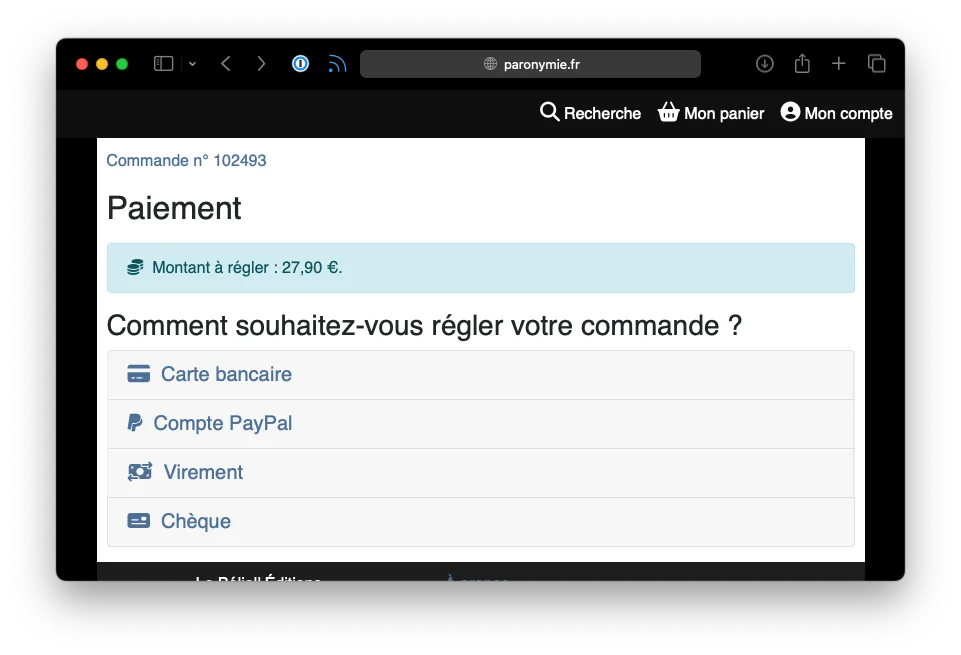
Task: Click the magnifier icon next to Recherche
Action: pos(548,113)
